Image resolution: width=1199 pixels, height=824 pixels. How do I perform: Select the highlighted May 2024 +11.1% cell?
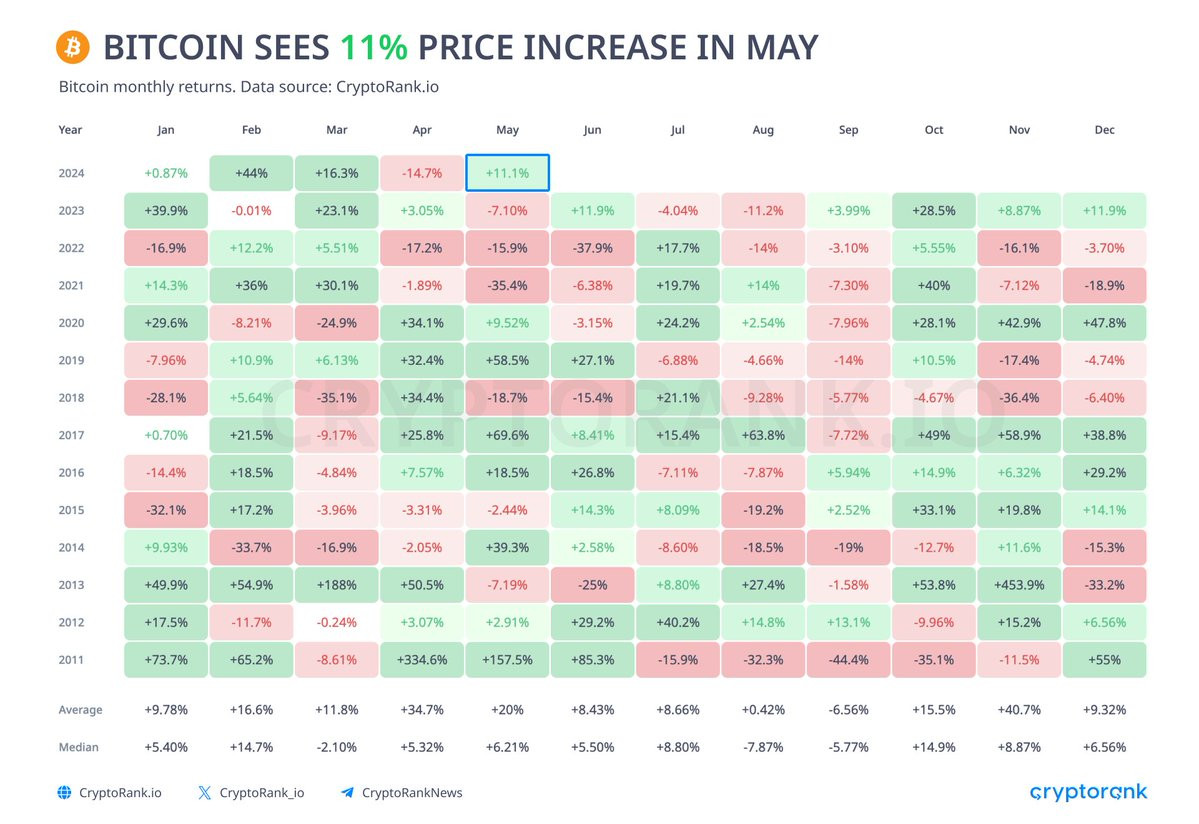point(508,173)
